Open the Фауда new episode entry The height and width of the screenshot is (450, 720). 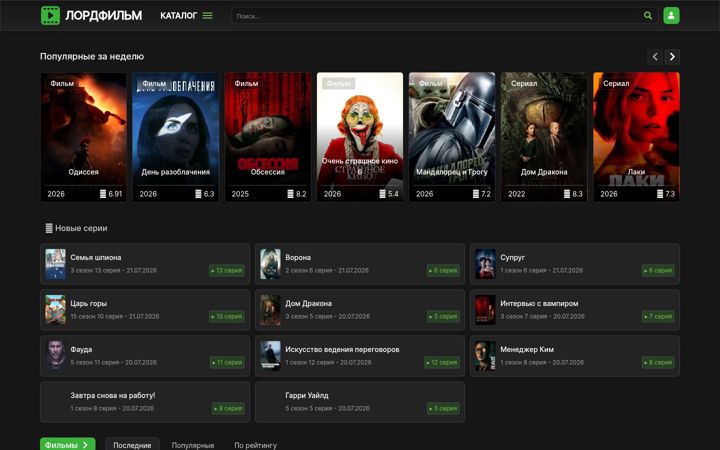[145, 356]
